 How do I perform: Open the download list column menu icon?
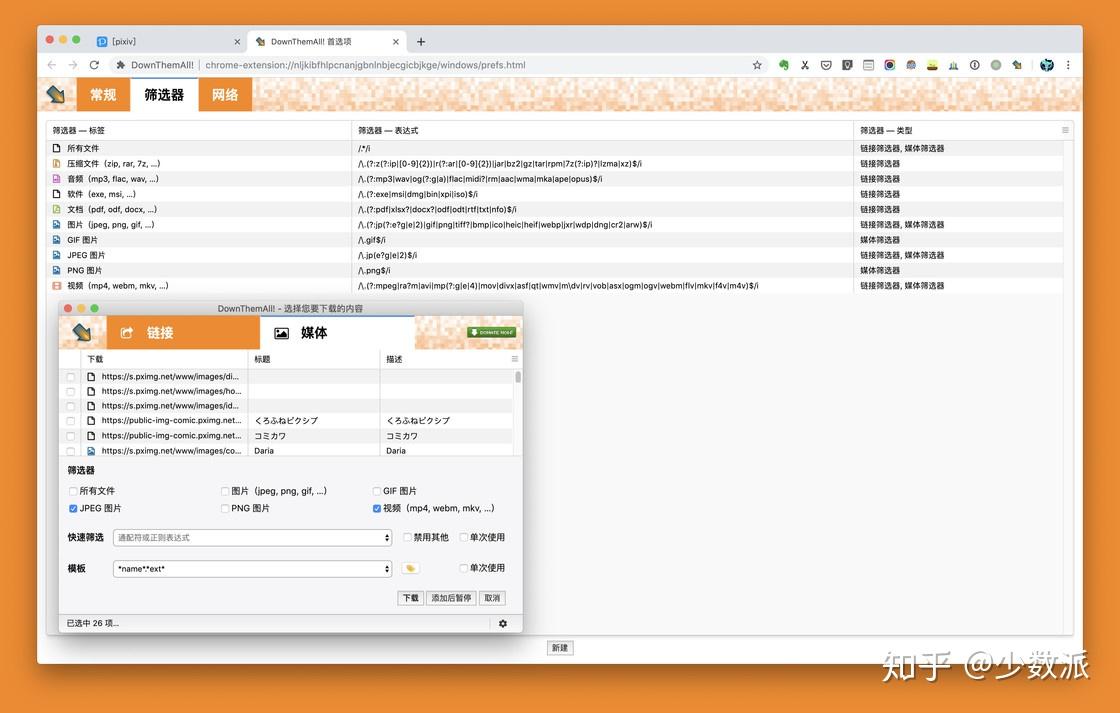click(514, 359)
